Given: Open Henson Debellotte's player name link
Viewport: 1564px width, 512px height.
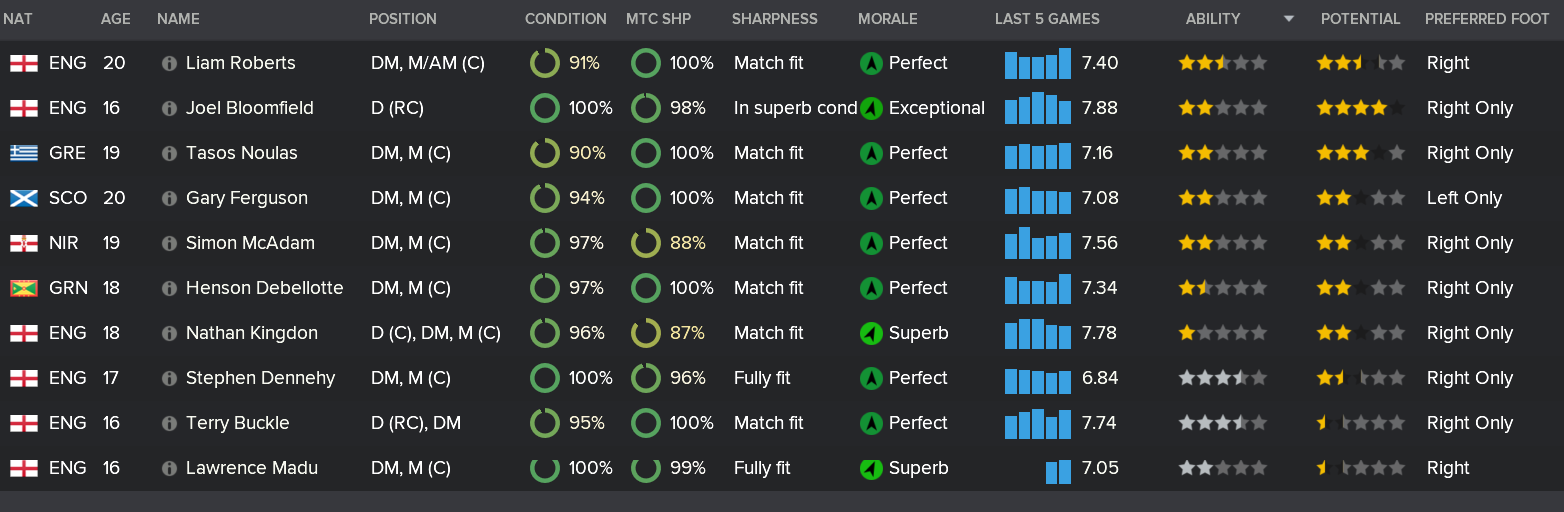Looking at the screenshot, I should pos(264,288).
